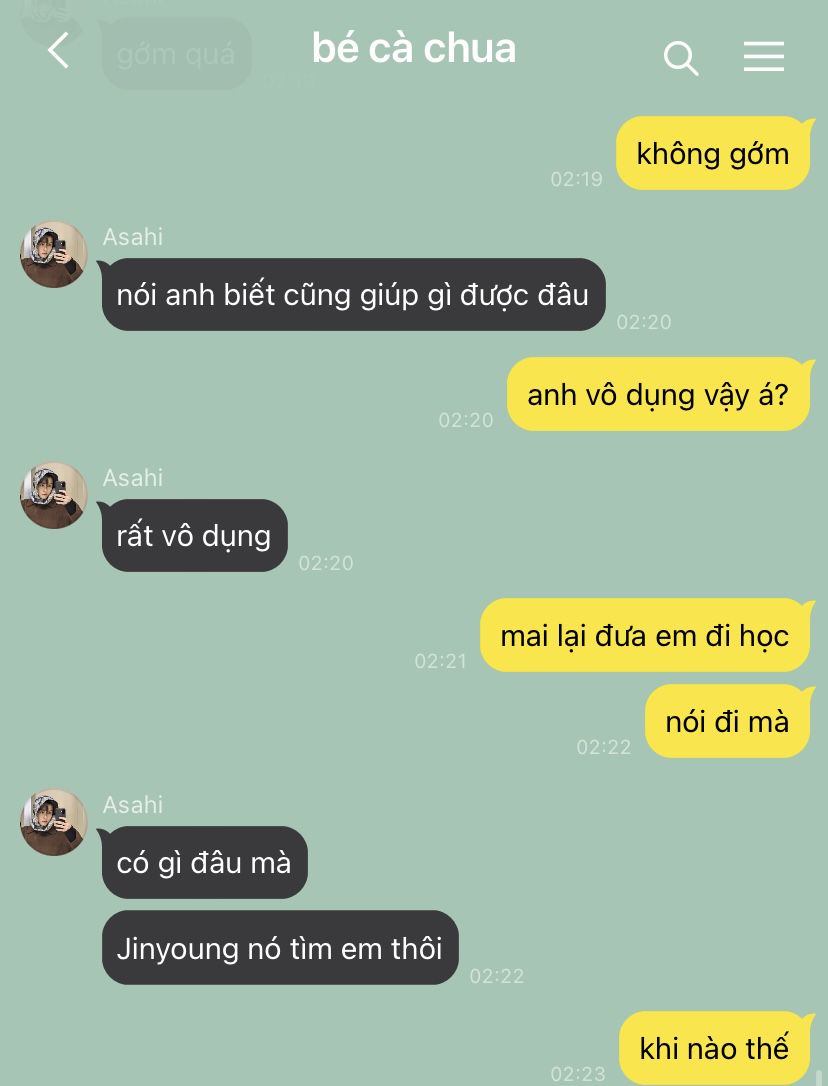Open the hamburger menu icon
This screenshot has height=1086, width=828.
[764, 56]
